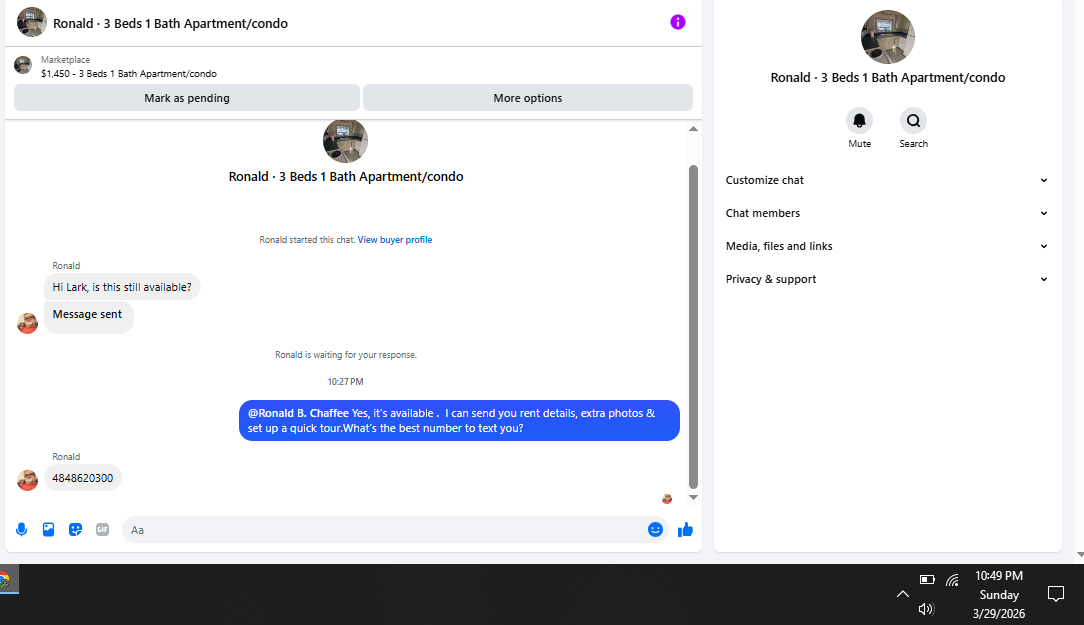The image size is (1084, 625).
Task: Open the volume control tray icon
Action: [926, 608]
